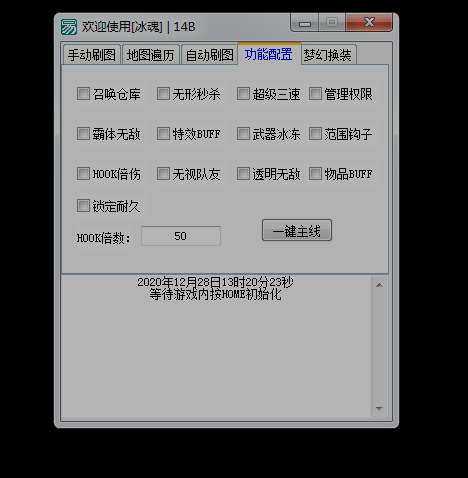Open the 自动刷图 tab
The width and height of the screenshot is (468, 478).
(209, 55)
